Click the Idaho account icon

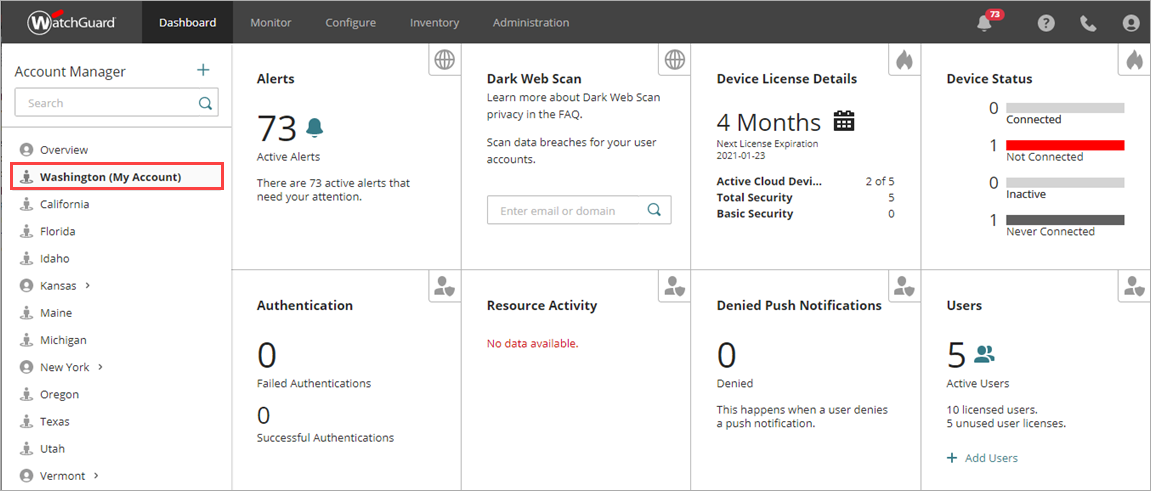click(x=26, y=258)
